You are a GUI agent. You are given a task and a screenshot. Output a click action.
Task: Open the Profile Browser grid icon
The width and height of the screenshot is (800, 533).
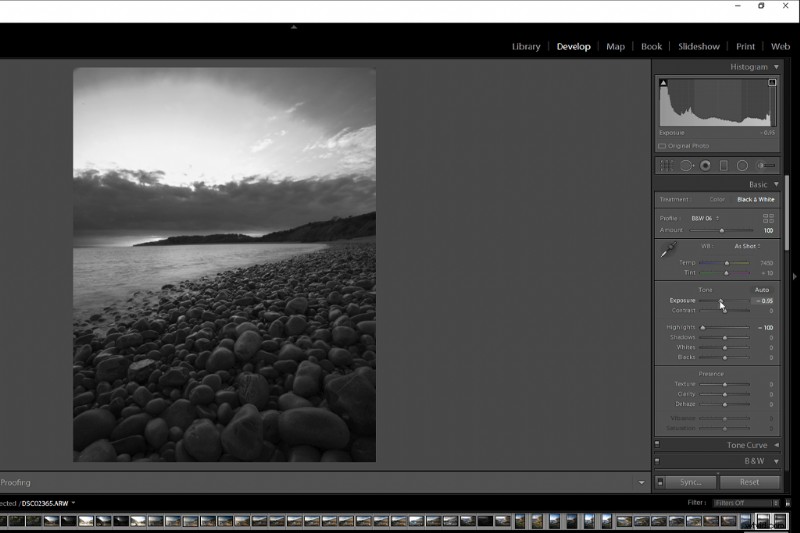click(768, 218)
